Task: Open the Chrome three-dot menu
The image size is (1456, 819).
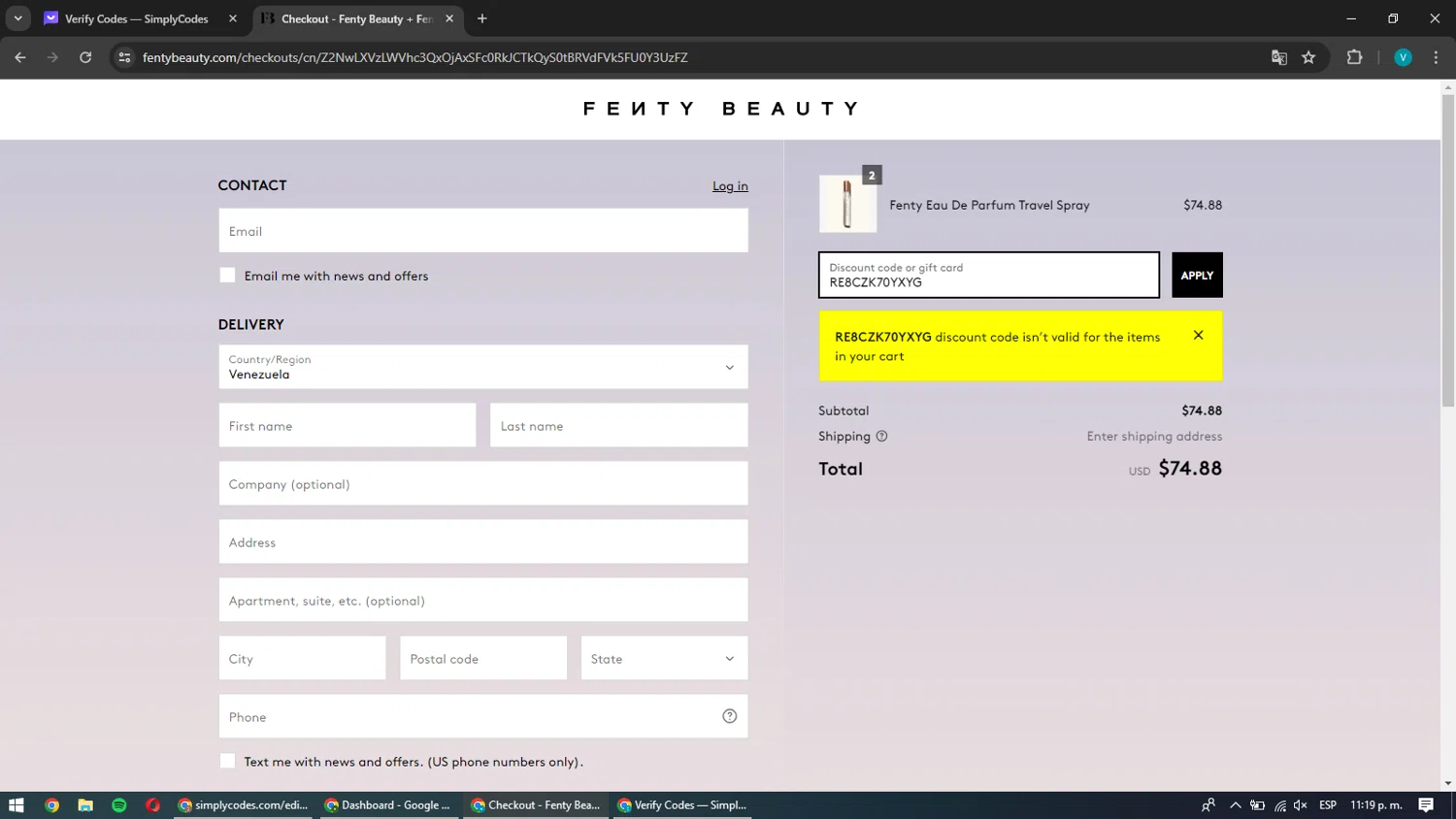Action: pyautogui.click(x=1436, y=57)
